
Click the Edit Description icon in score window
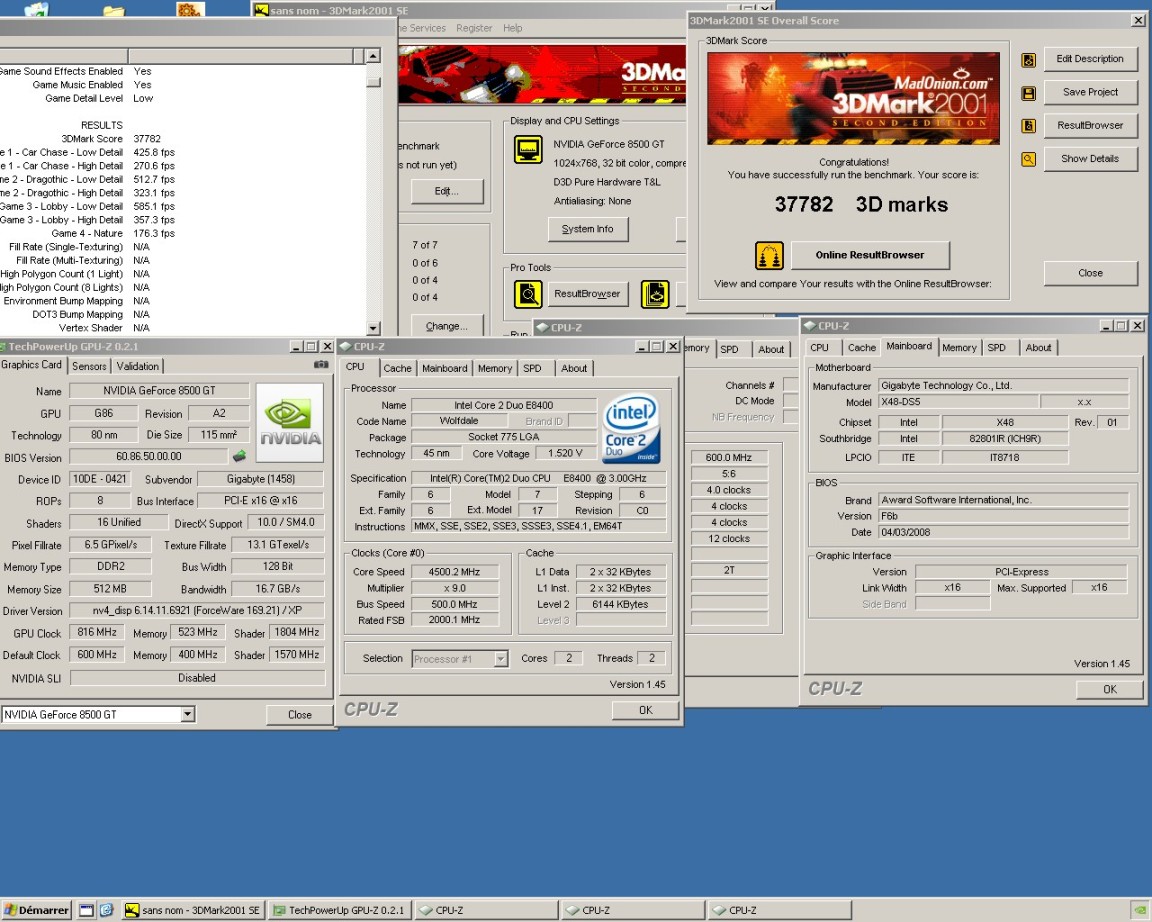coord(1029,60)
